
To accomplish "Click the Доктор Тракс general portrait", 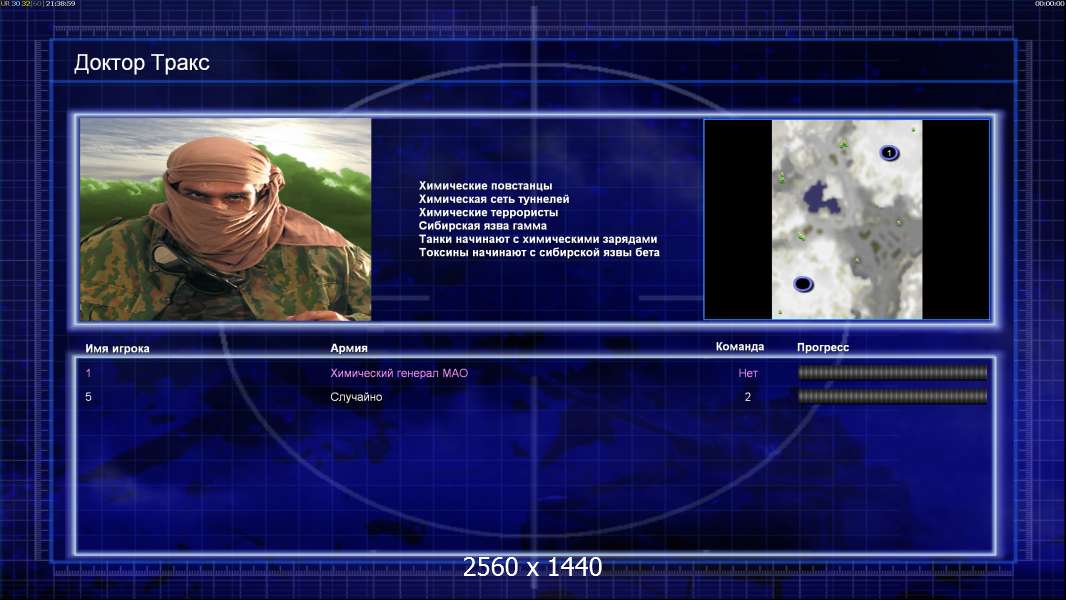I will click(x=226, y=219).
